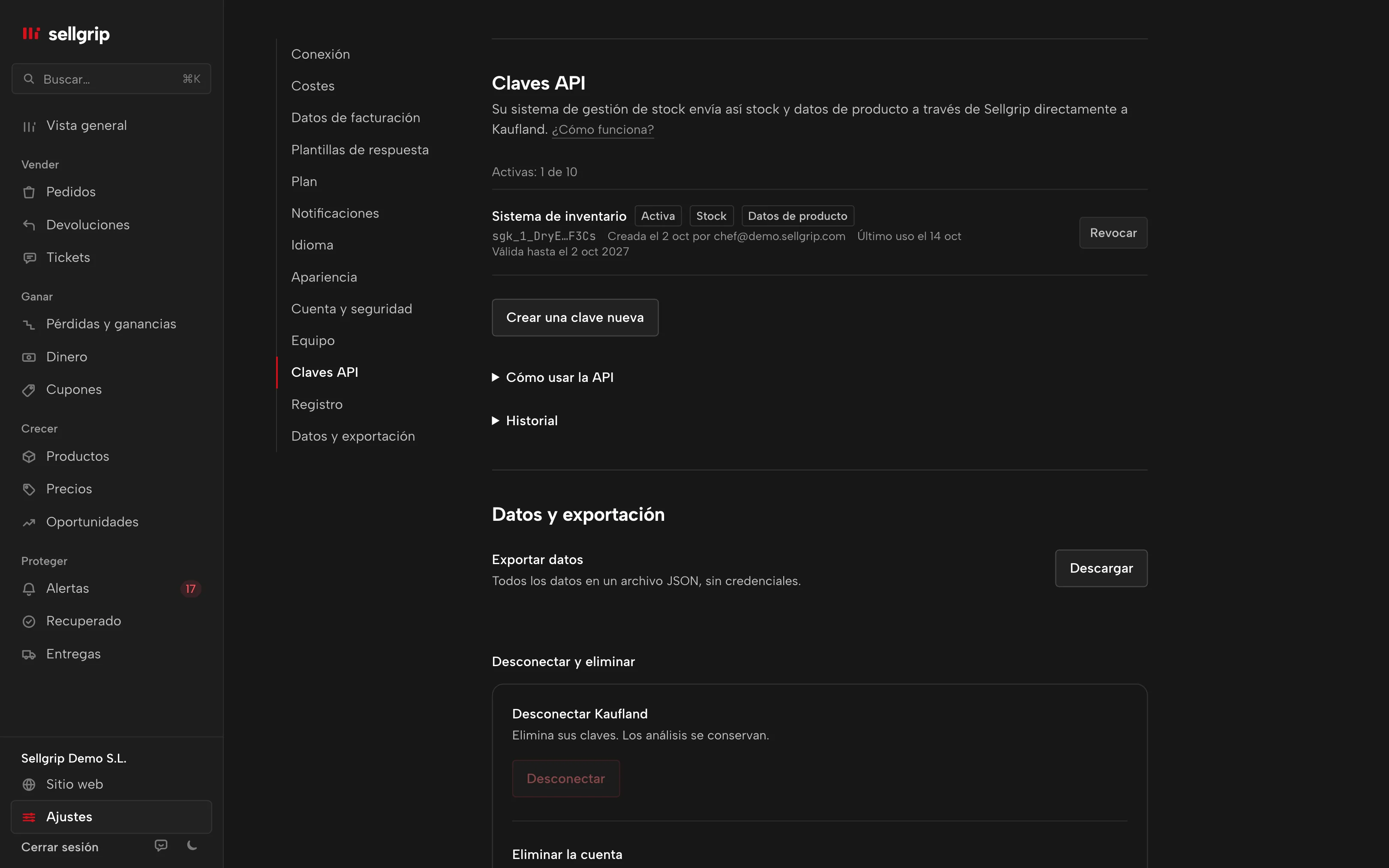Viewport: 1389px width, 868px height.
Task: Click key prefix sgk_1_DryE…F3Cs
Action: click(x=544, y=236)
